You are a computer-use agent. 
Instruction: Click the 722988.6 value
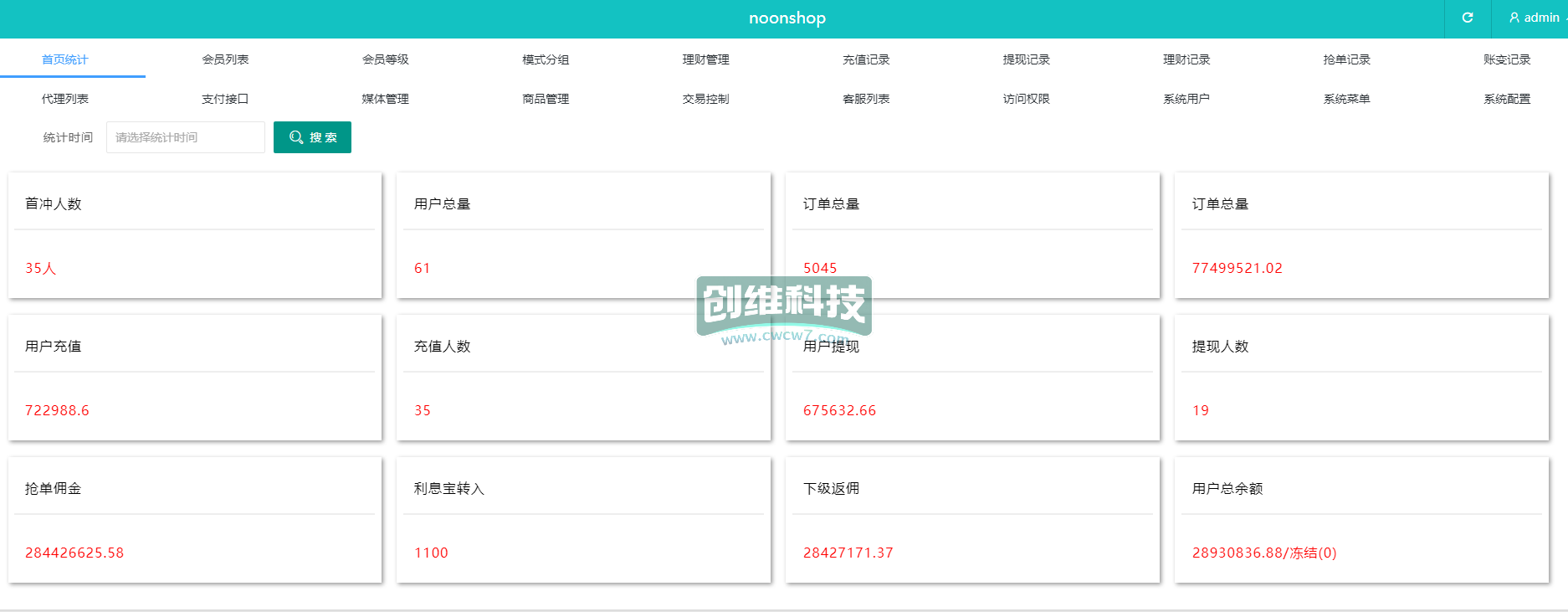(x=57, y=410)
